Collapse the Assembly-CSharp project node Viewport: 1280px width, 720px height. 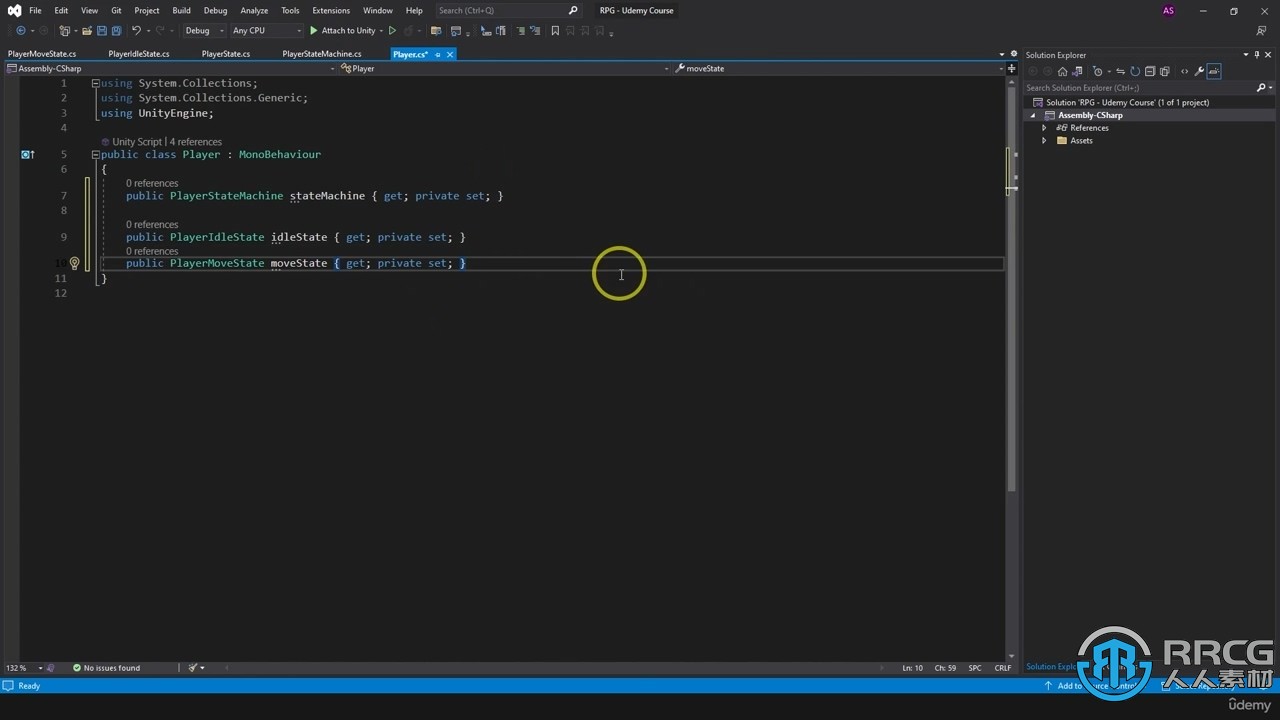(1033, 115)
